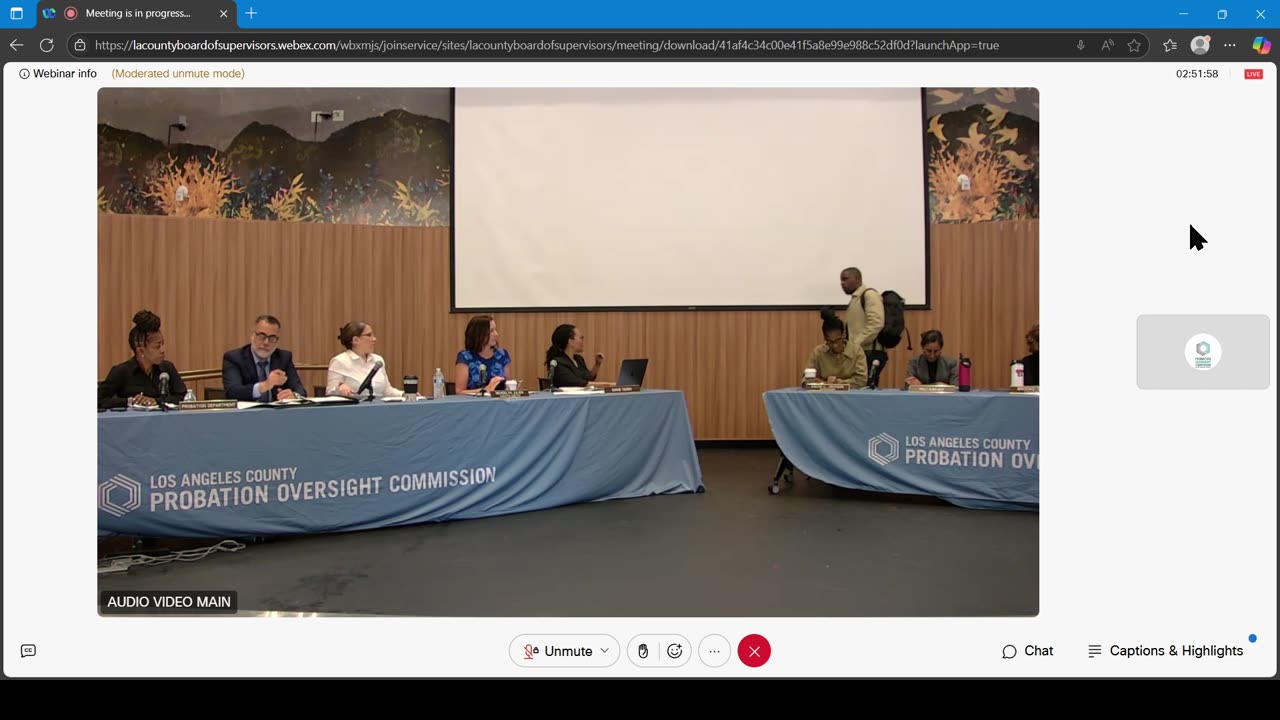View site information lock icon
This screenshot has height=720, width=1280.
(80, 45)
